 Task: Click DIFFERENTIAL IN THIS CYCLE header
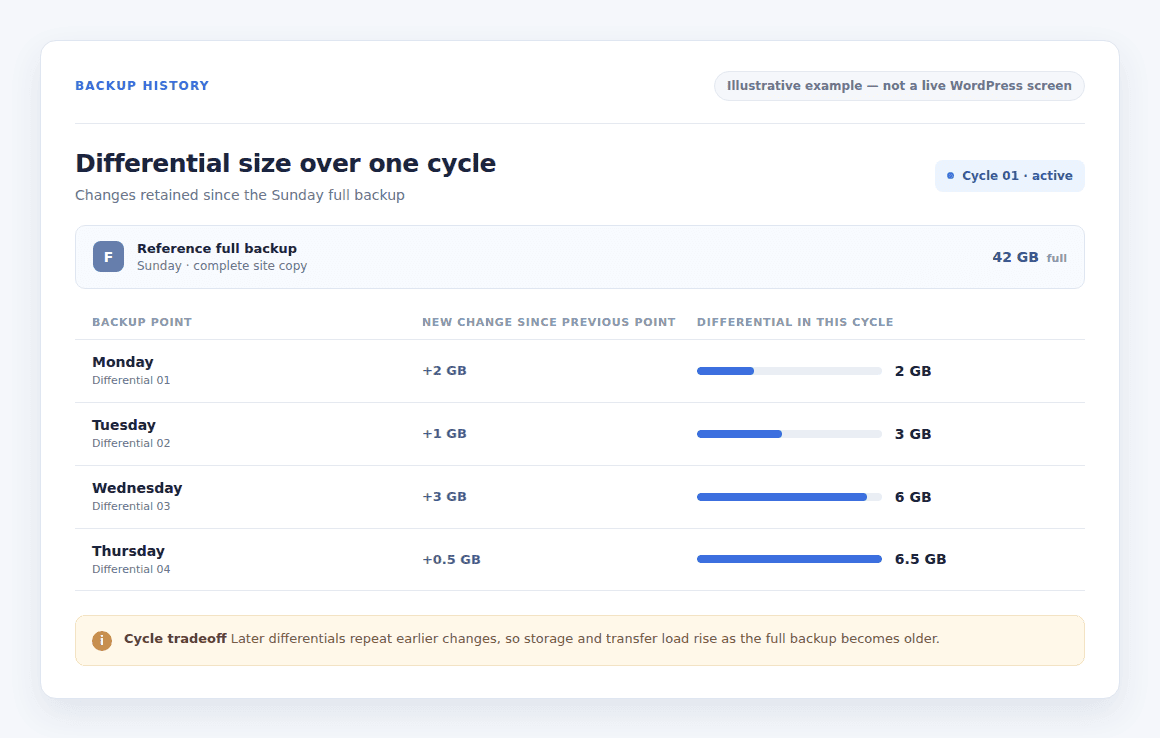tap(795, 322)
